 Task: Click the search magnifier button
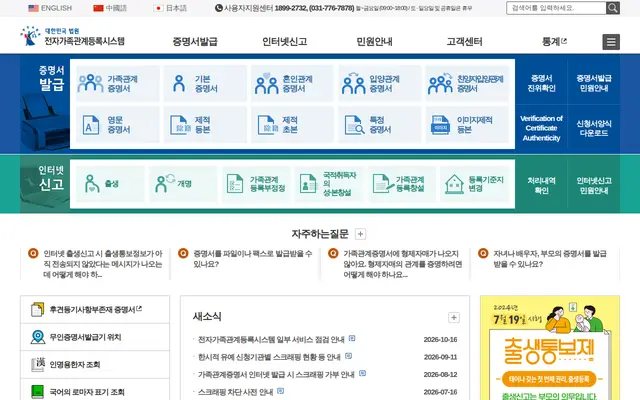613,8
